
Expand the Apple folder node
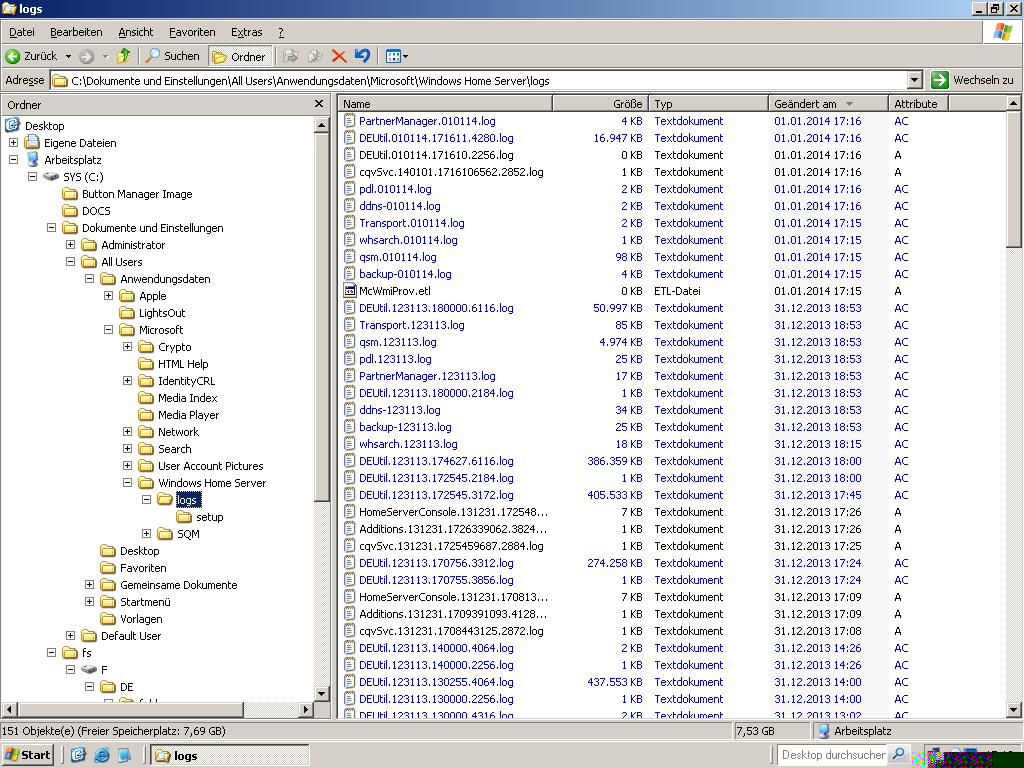pyautogui.click(x=108, y=295)
